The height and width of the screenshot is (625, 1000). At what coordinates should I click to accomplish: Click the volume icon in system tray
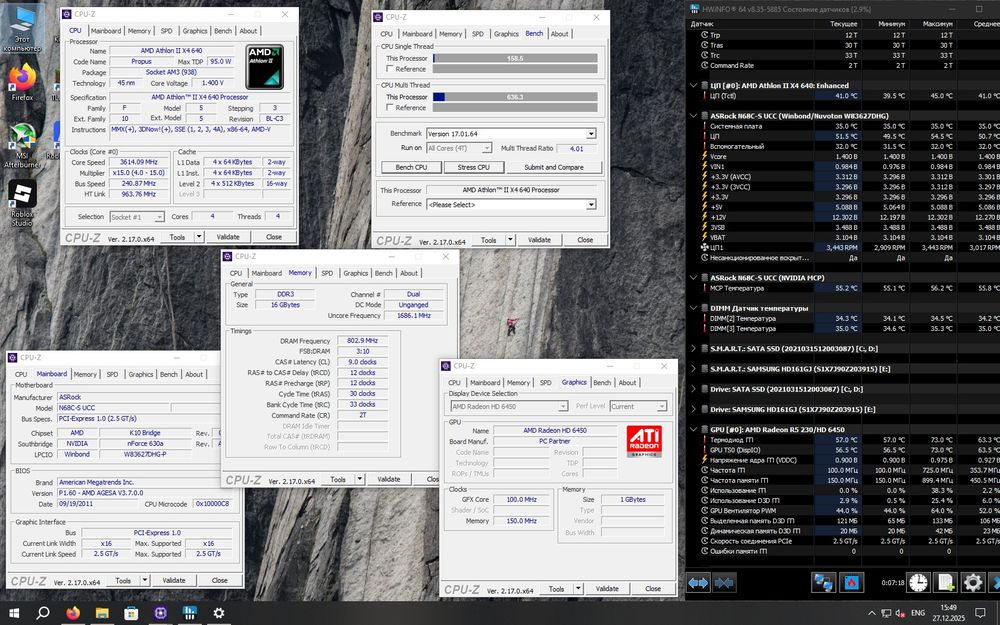[901, 613]
